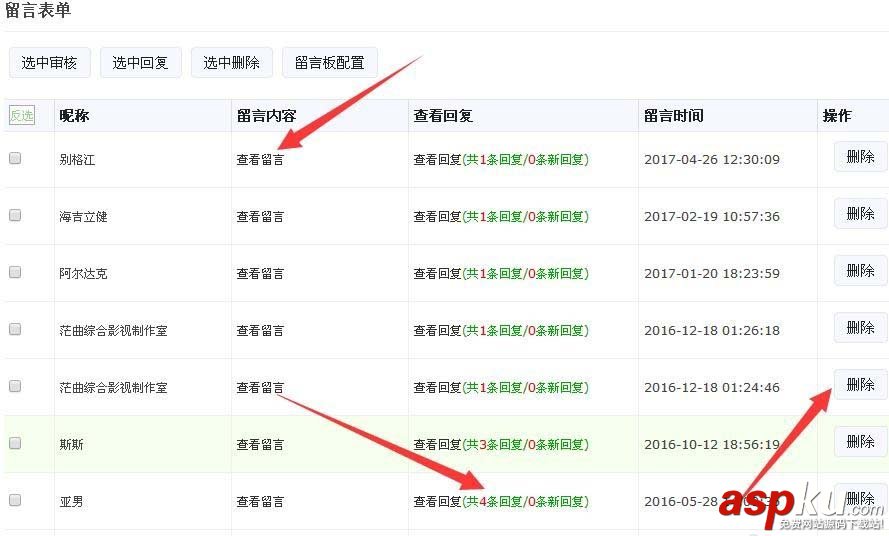This screenshot has width=889, height=536.
Task: Open 查看留言 for 海吉立健
Action: click(x=260, y=217)
